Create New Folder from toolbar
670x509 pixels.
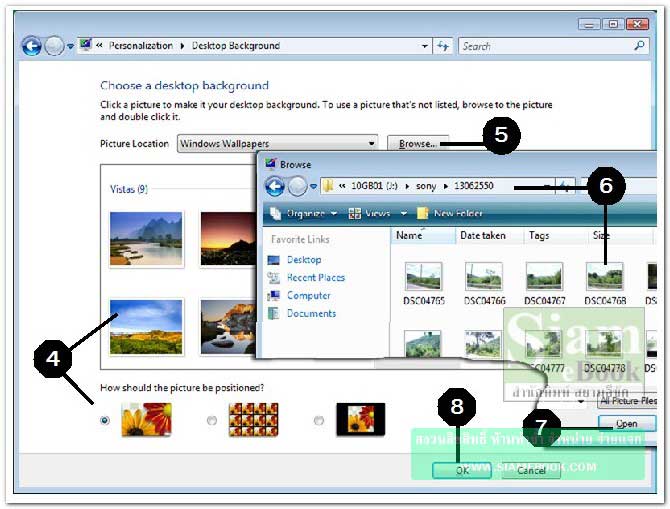450,213
